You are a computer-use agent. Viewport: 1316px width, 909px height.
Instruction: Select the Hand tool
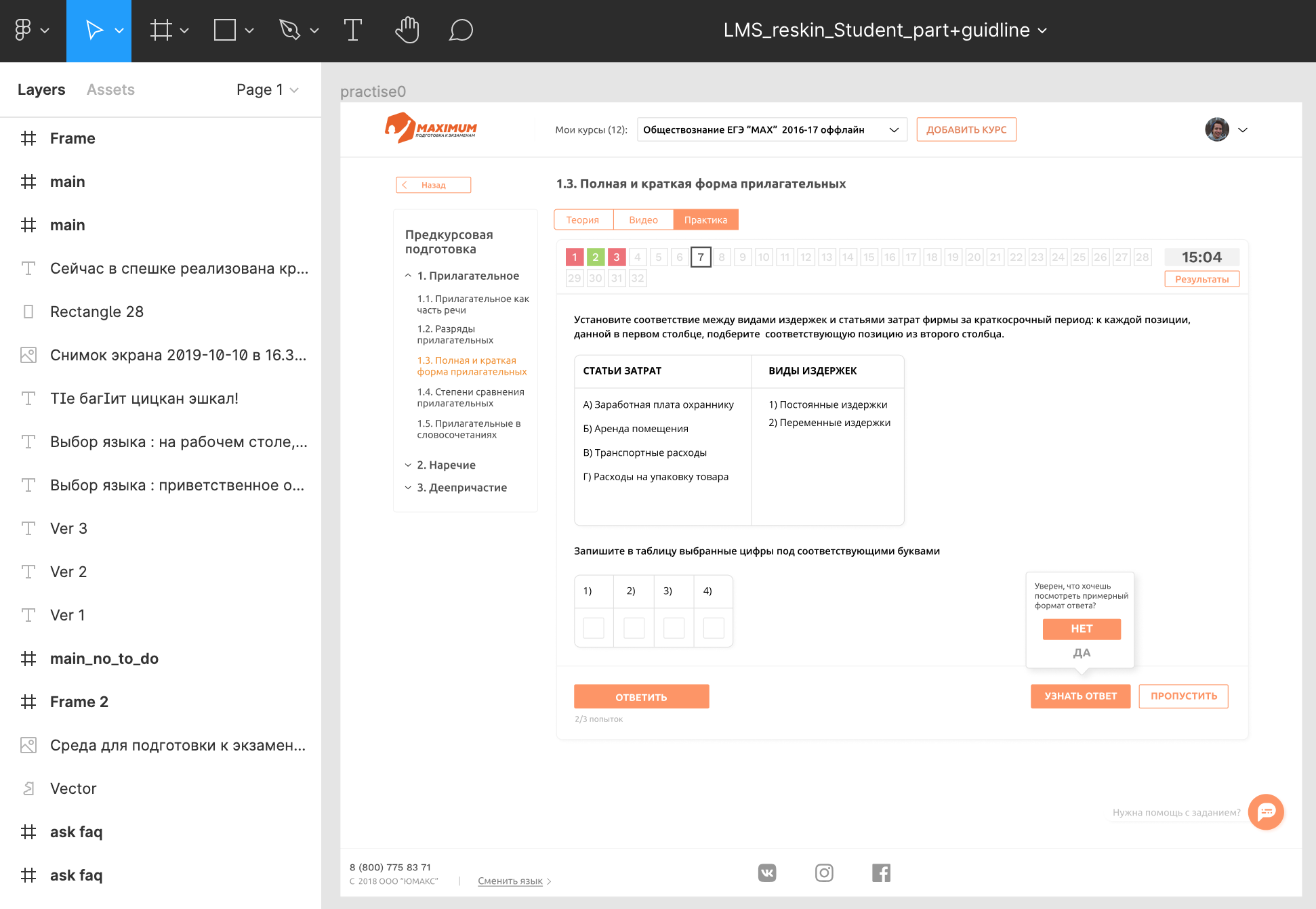coord(407,30)
